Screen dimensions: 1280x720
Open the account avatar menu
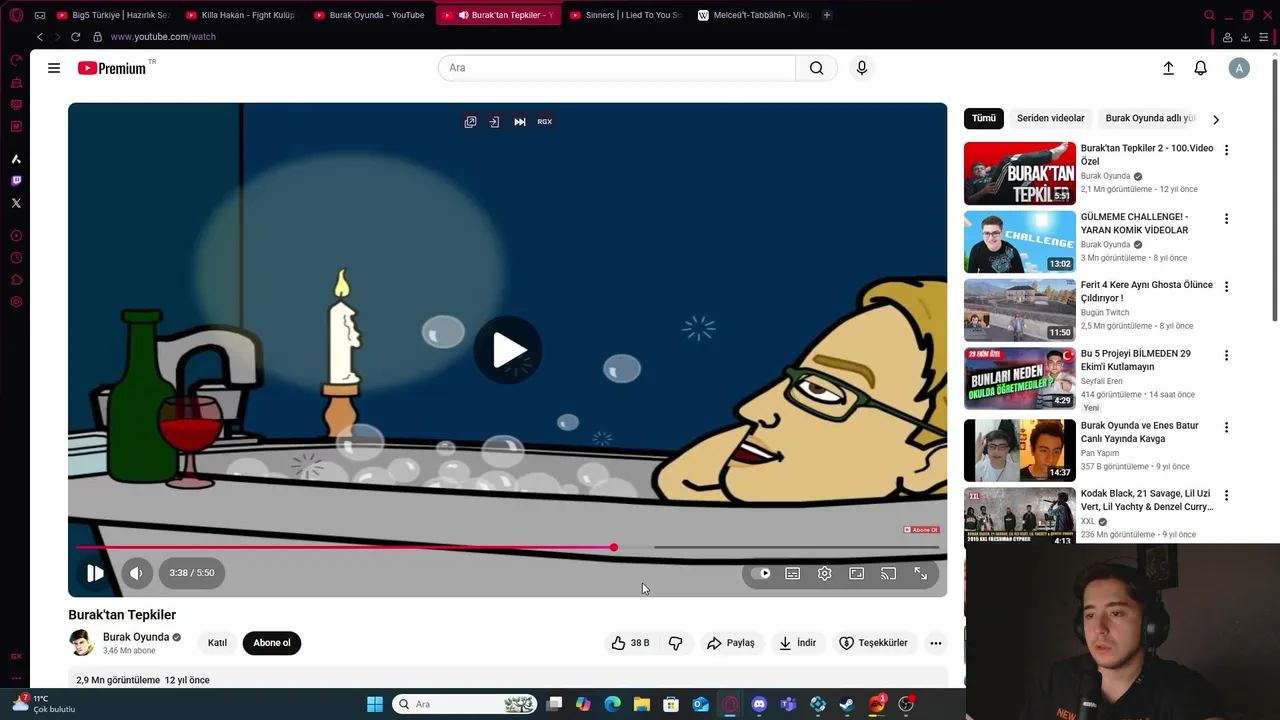pyautogui.click(x=1239, y=68)
